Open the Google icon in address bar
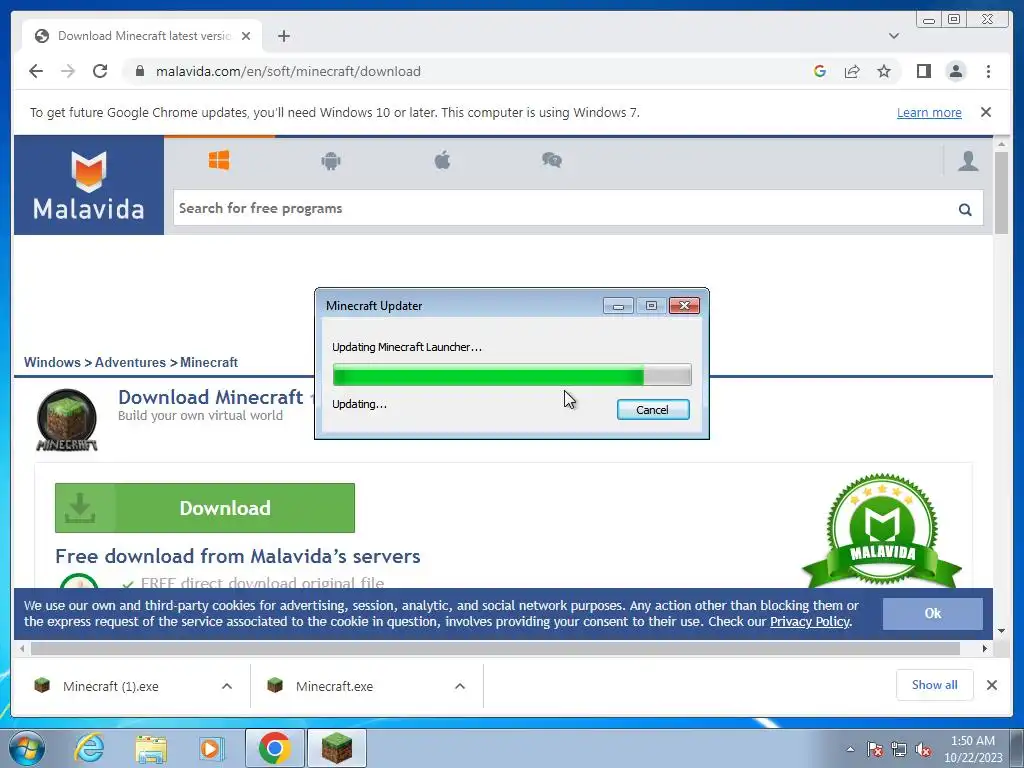The height and width of the screenshot is (768, 1024). (x=820, y=71)
